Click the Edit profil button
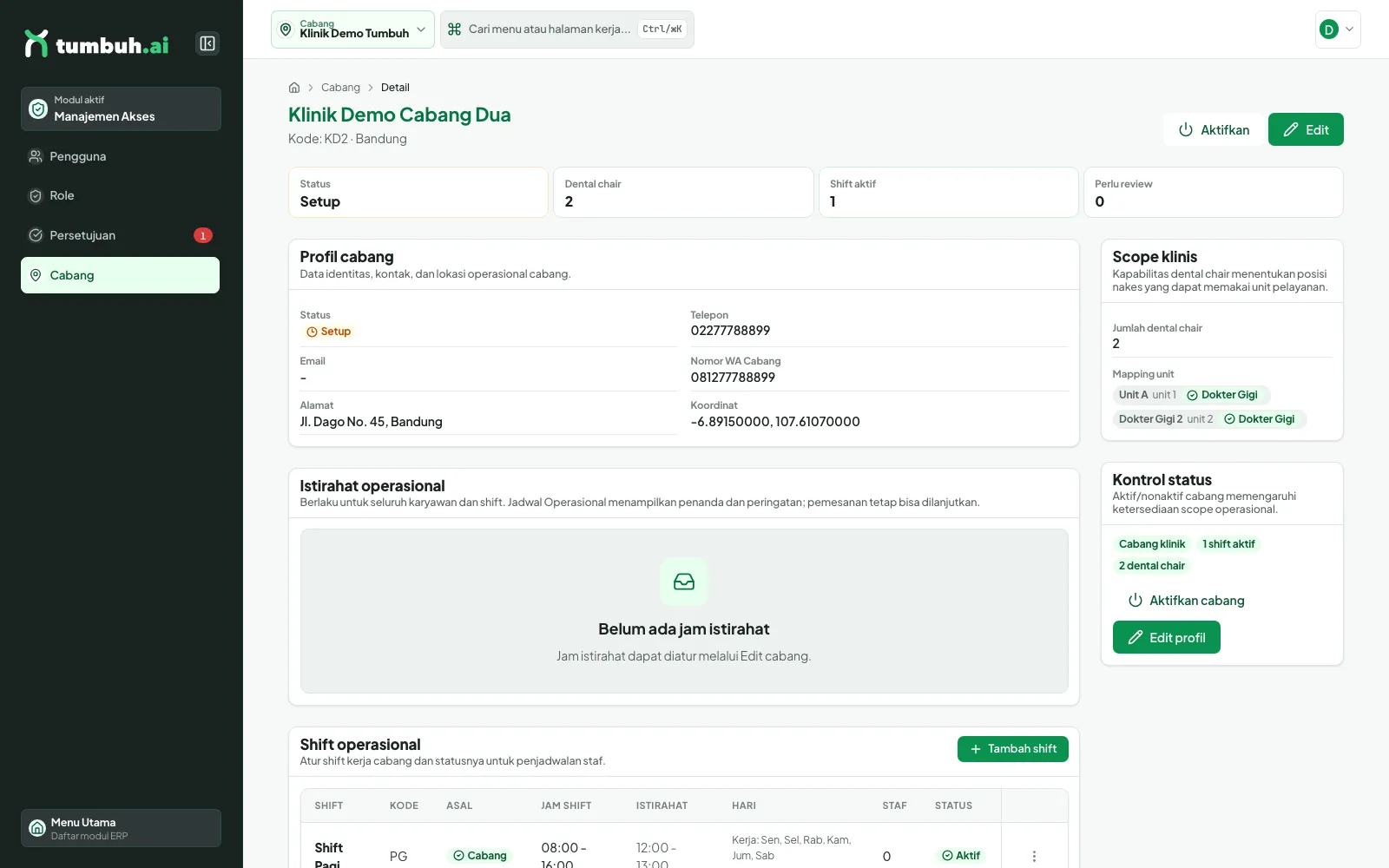This screenshot has width=1389, height=868. (x=1166, y=637)
